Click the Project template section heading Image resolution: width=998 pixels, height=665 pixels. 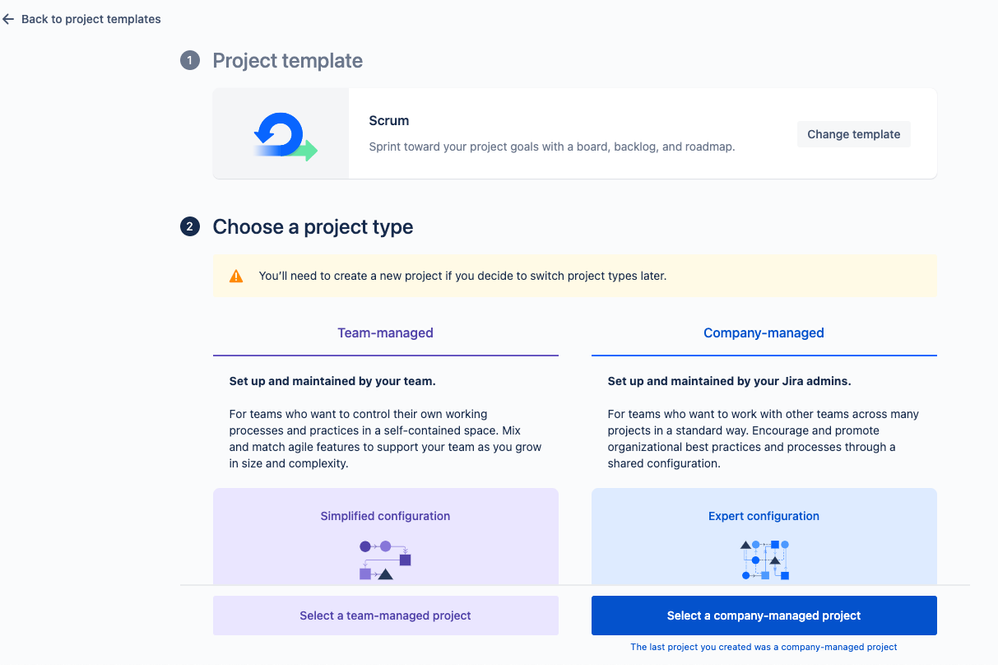[288, 60]
